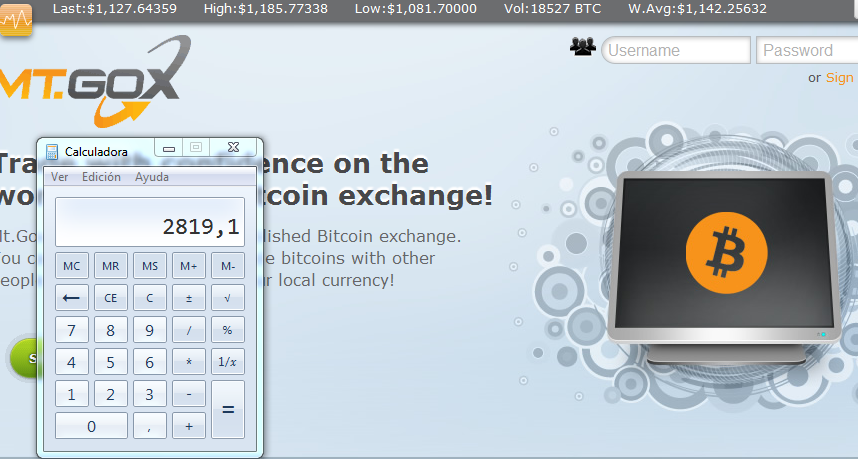Click the High:$1,185.77338 ticker value
The width and height of the screenshot is (858, 459).
click(266, 9)
